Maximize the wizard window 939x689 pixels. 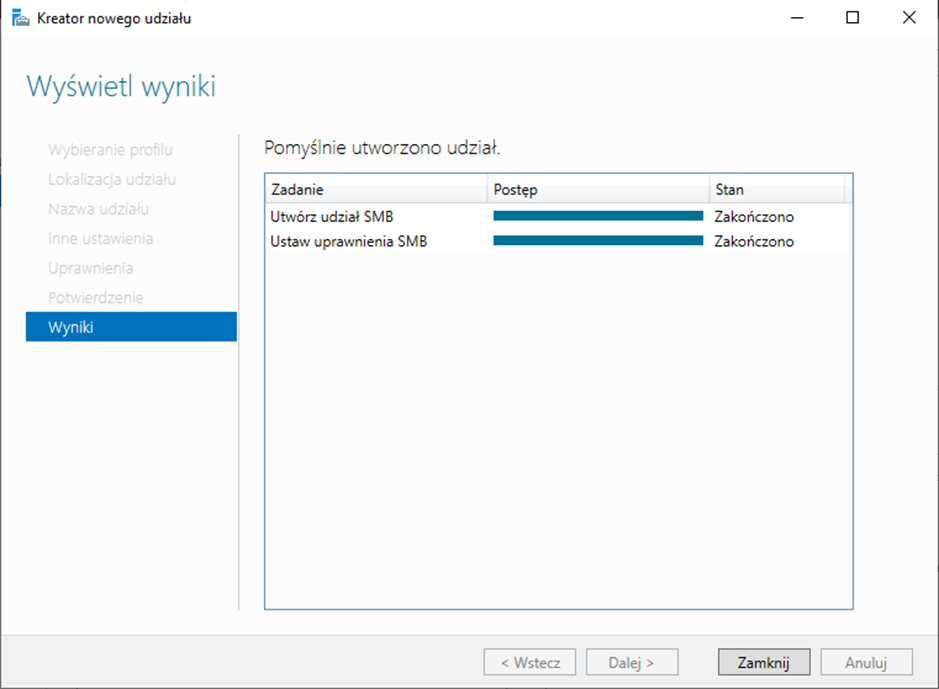point(853,18)
